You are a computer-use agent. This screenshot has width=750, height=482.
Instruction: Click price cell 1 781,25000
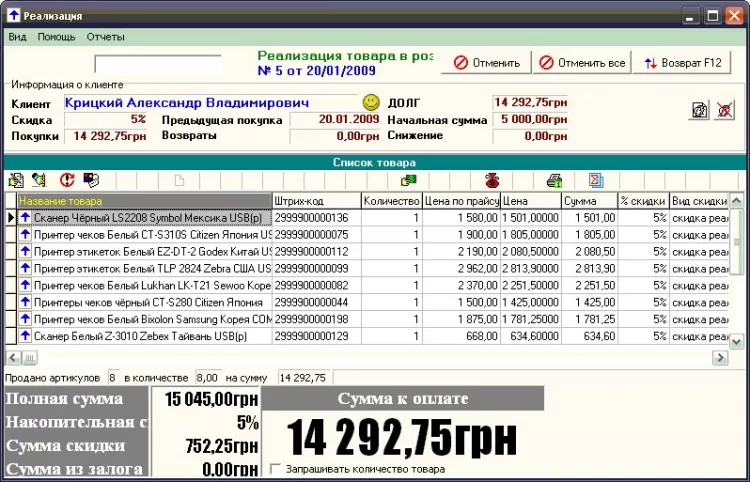[x=531, y=319]
